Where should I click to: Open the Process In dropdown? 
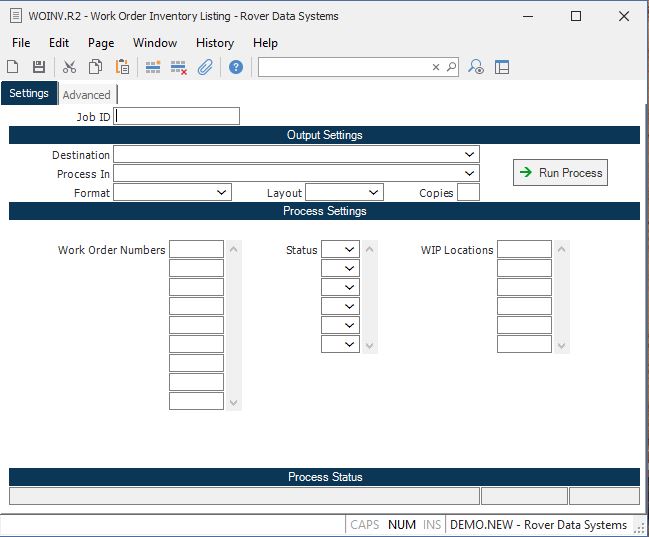(469, 174)
